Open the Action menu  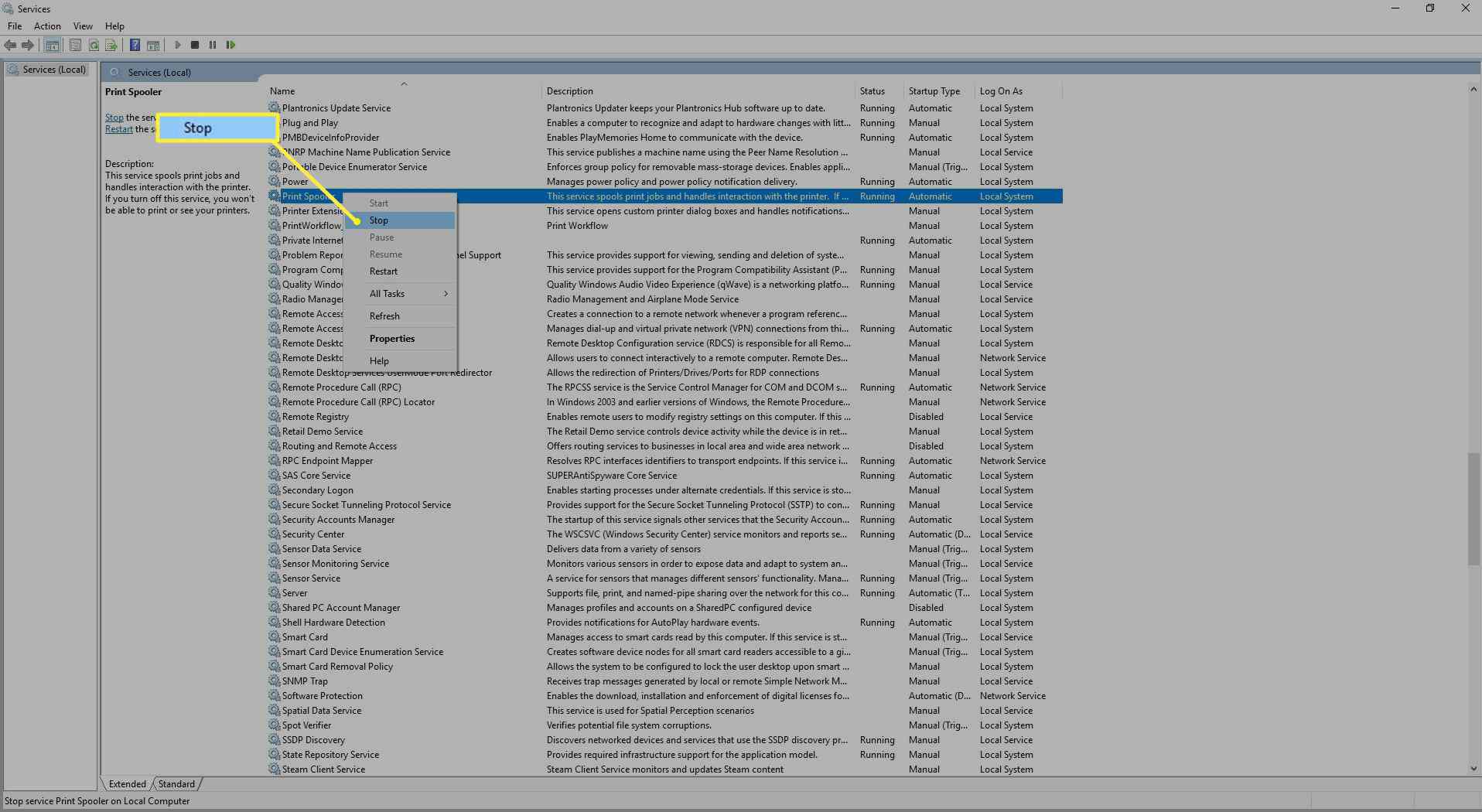coord(47,26)
